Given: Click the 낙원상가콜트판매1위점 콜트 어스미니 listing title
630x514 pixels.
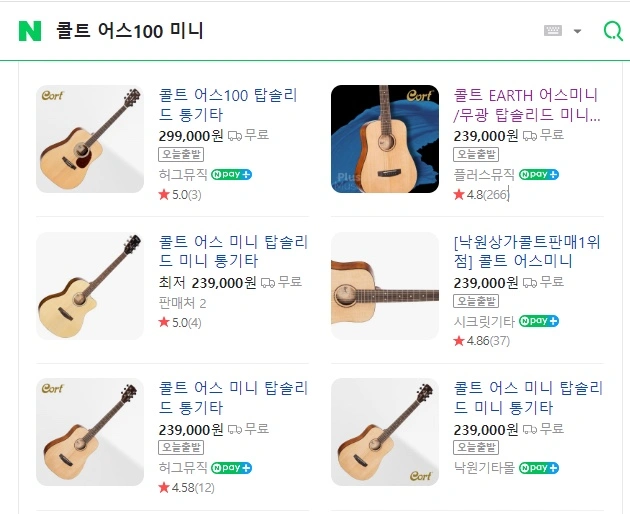Looking at the screenshot, I should (527, 252).
